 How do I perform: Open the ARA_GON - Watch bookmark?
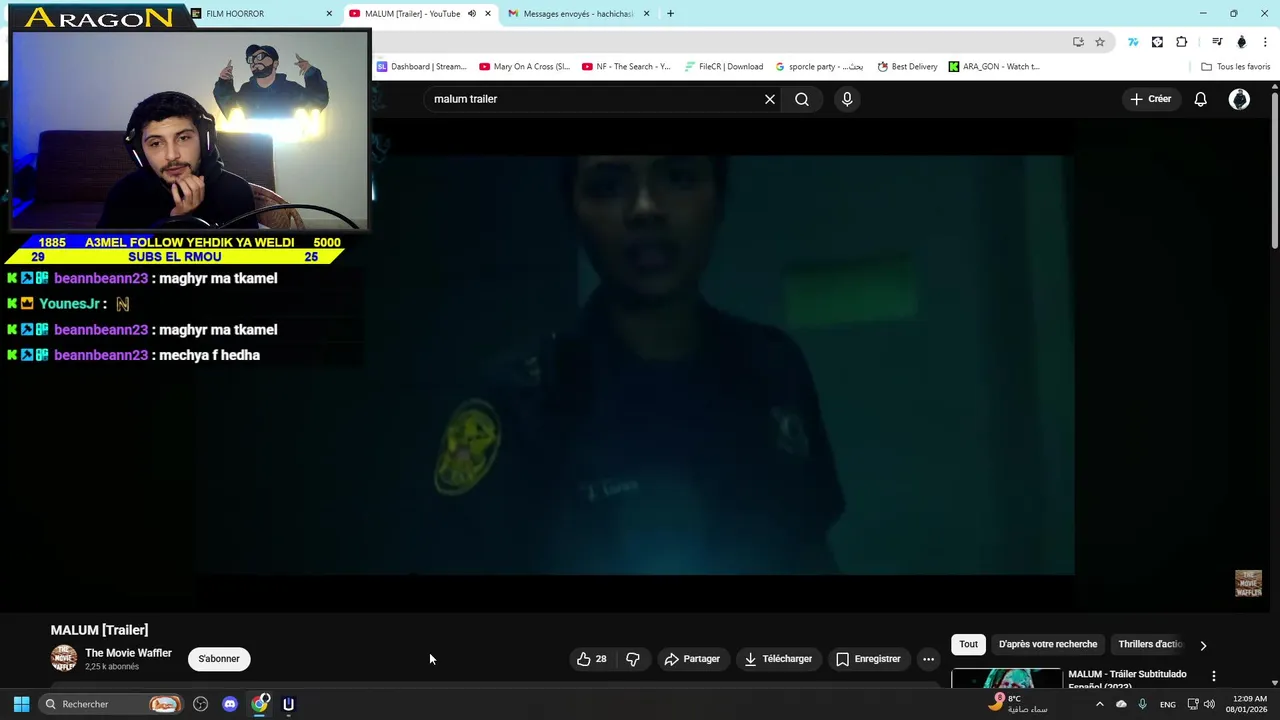994,67
